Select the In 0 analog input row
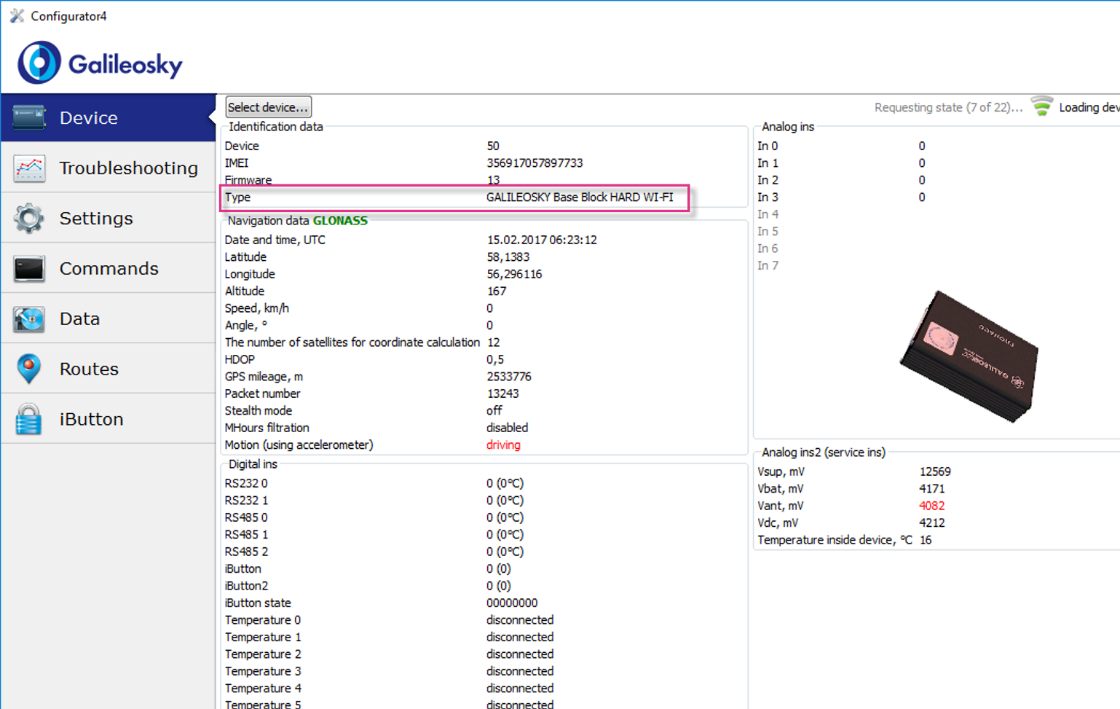Screen dimensions: 1120x709 coord(841,146)
